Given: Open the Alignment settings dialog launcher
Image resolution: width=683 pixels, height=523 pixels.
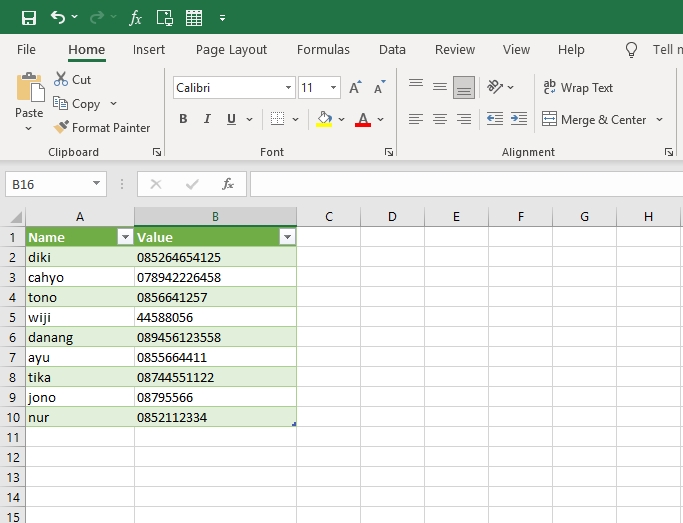Looking at the screenshot, I should [x=669, y=152].
